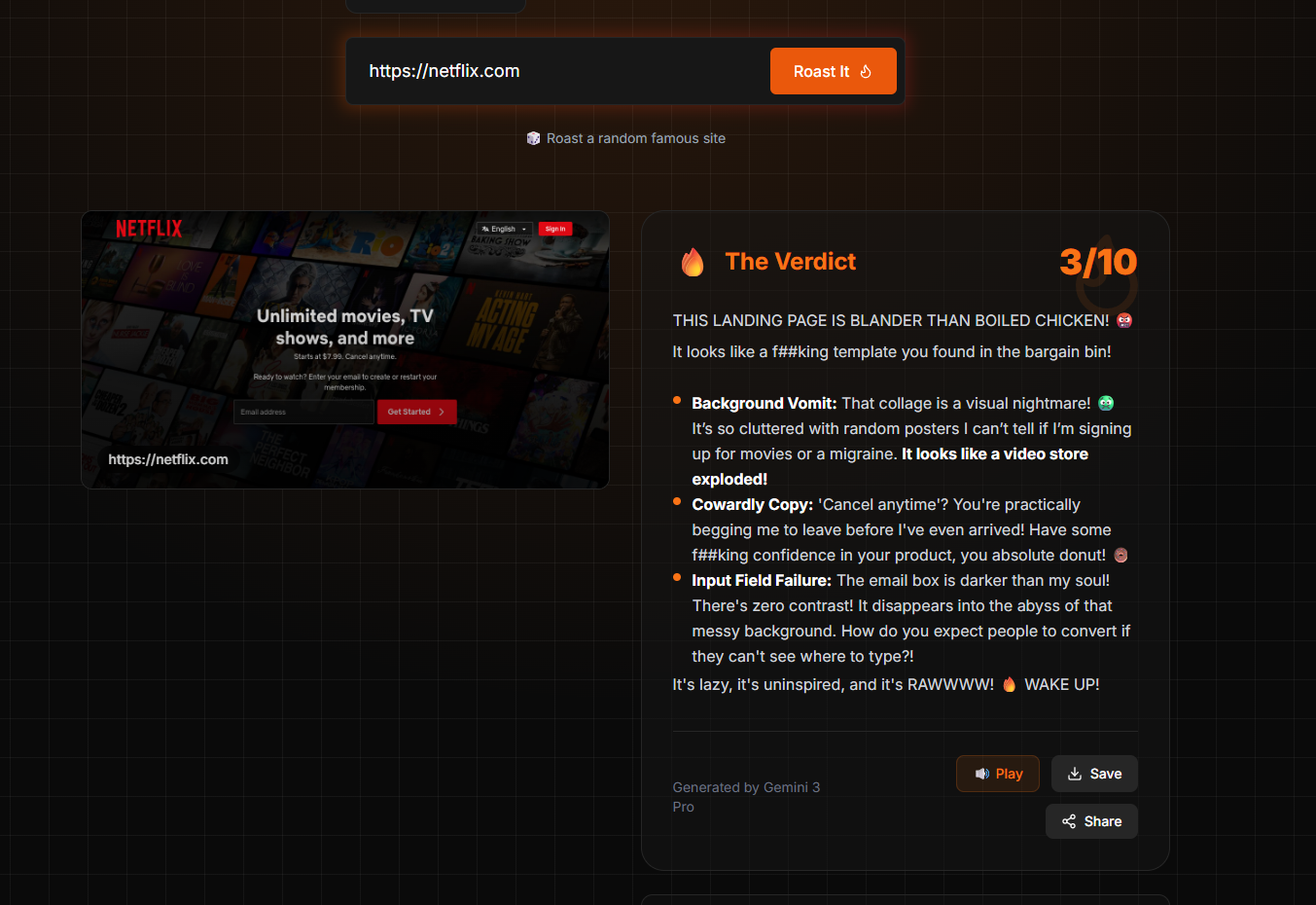Open the English language dropdown in the Netflix preview
Screen dimensions: 1316x905
pyautogui.click(x=503, y=228)
